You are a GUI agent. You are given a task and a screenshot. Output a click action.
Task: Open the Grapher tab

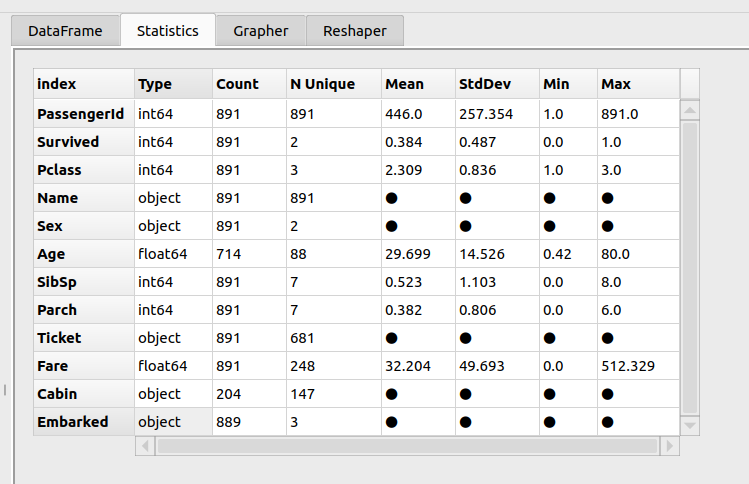pos(261,31)
